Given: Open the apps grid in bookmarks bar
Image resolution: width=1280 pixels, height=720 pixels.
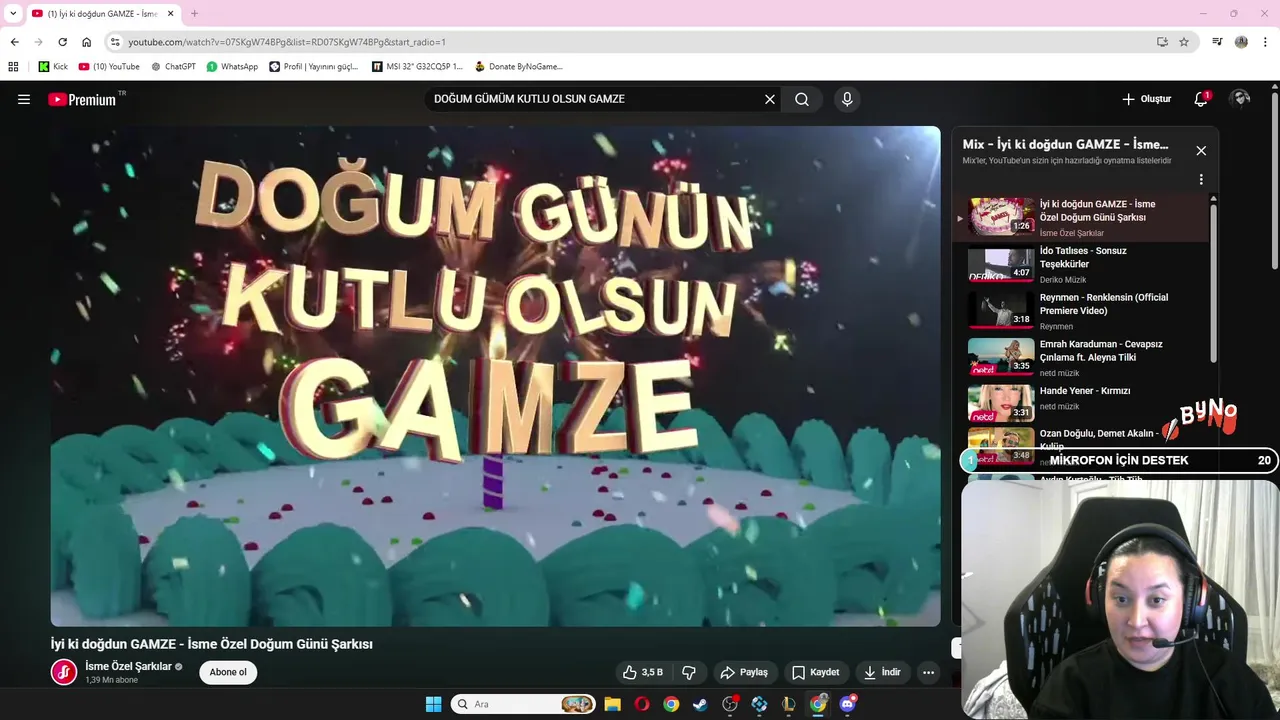Looking at the screenshot, I should point(13,67).
